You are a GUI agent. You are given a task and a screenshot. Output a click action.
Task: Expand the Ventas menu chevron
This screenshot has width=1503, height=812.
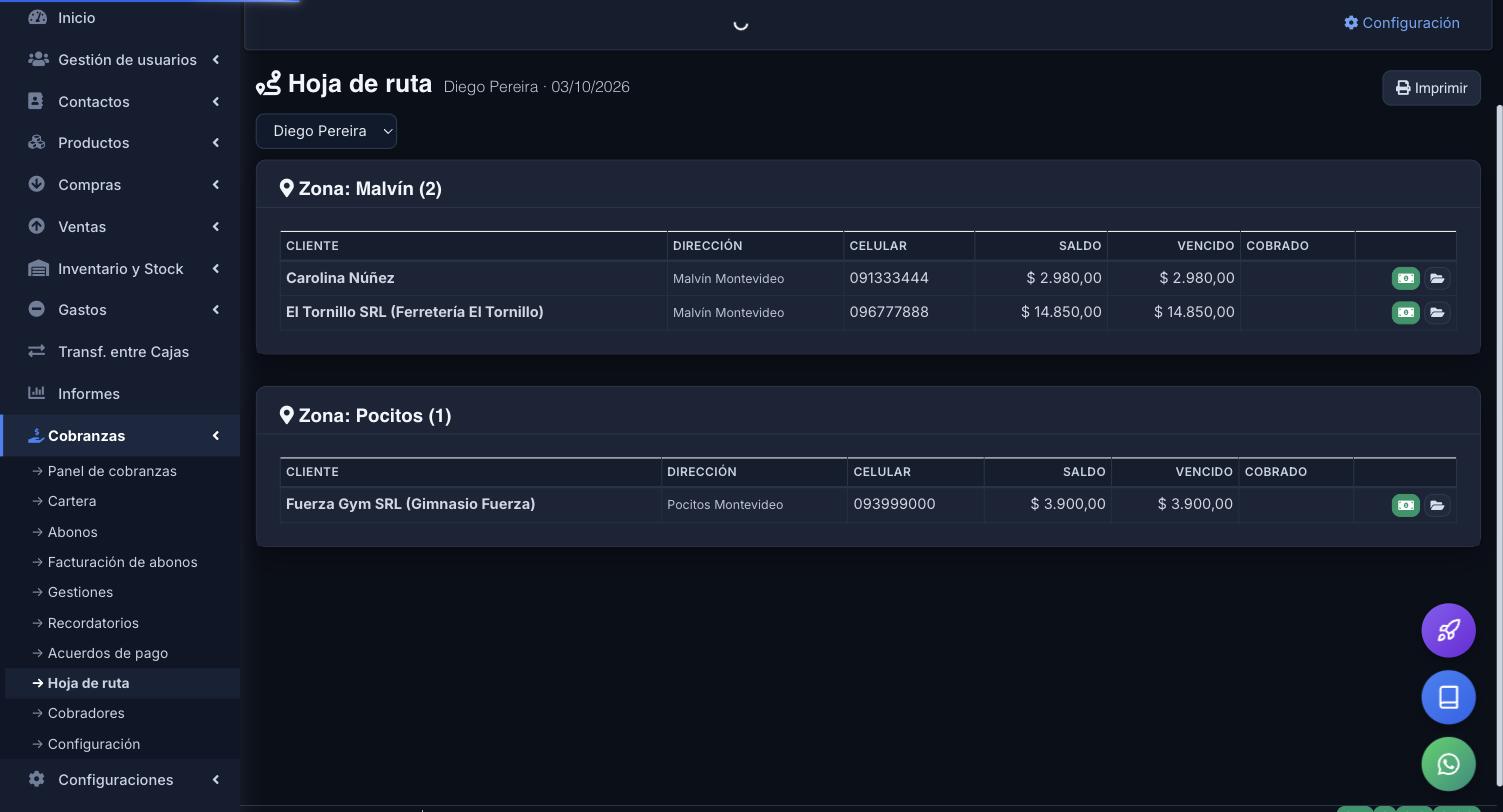tap(215, 226)
